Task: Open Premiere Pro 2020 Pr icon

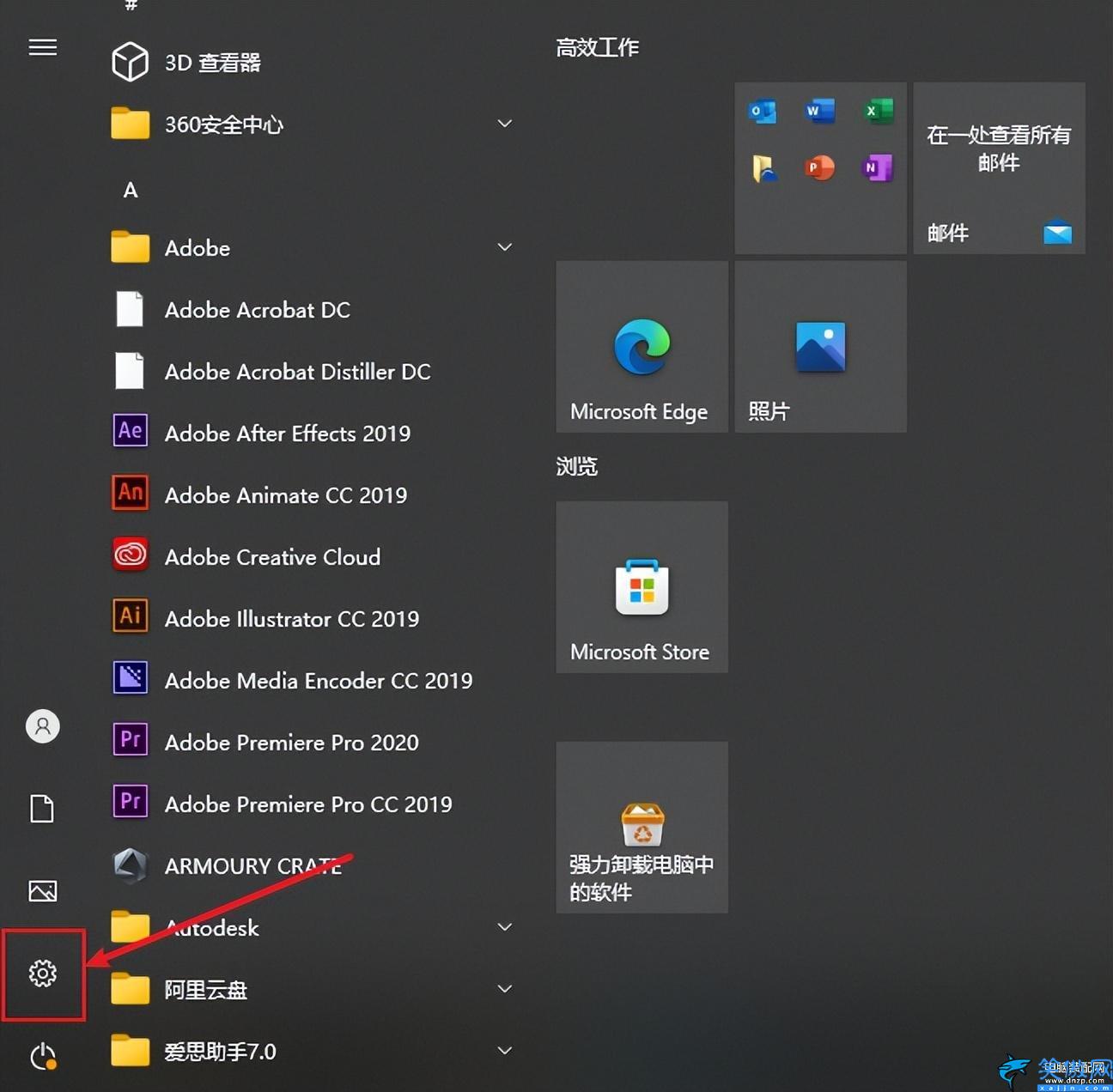Action: (x=131, y=740)
